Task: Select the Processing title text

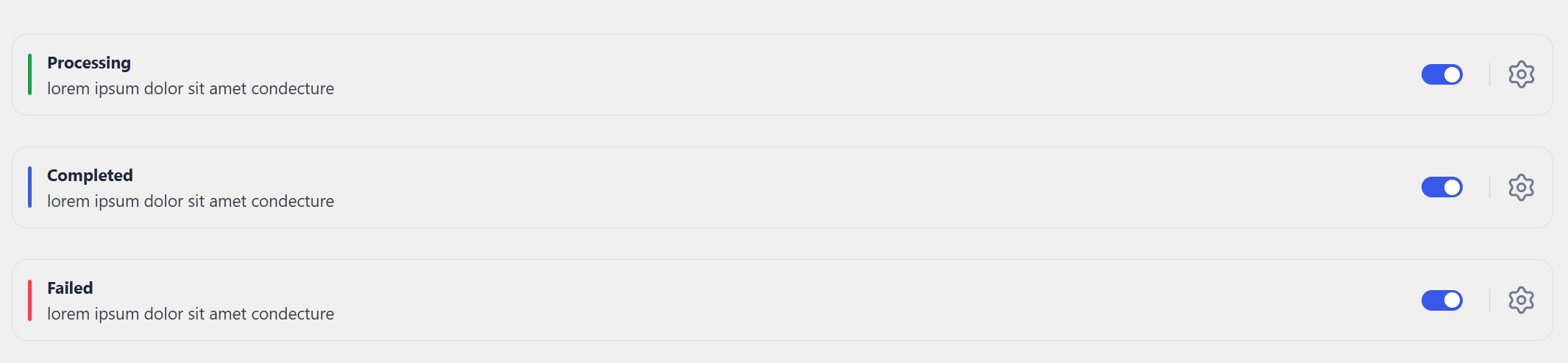Action: pyautogui.click(x=89, y=63)
